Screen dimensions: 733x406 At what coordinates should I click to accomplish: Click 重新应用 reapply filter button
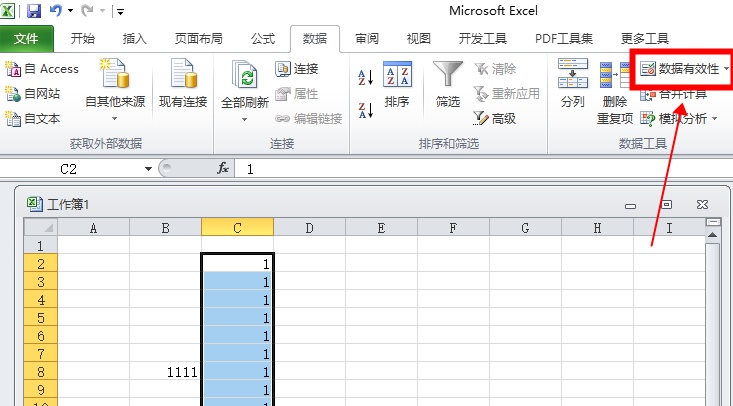pos(507,94)
